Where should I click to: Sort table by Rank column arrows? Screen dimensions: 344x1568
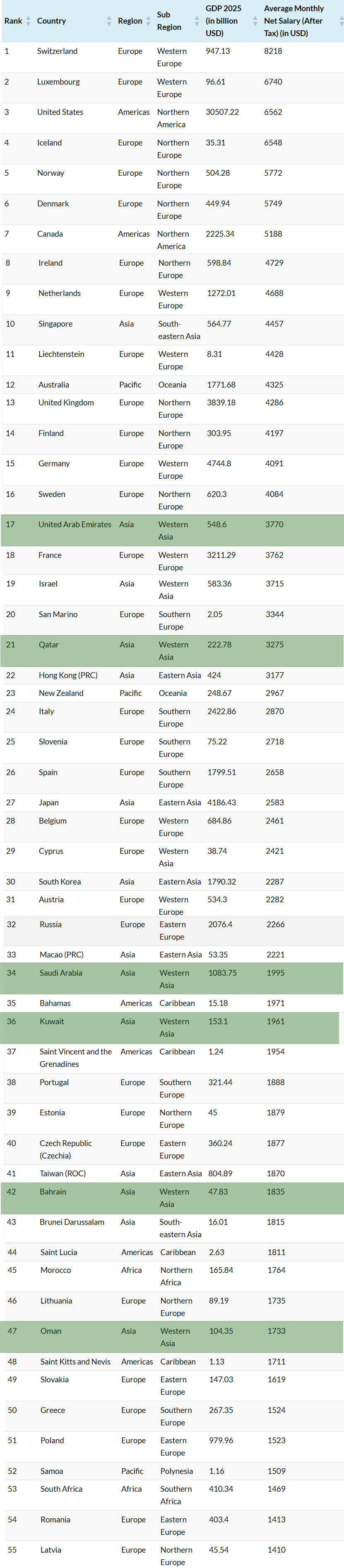28,21
